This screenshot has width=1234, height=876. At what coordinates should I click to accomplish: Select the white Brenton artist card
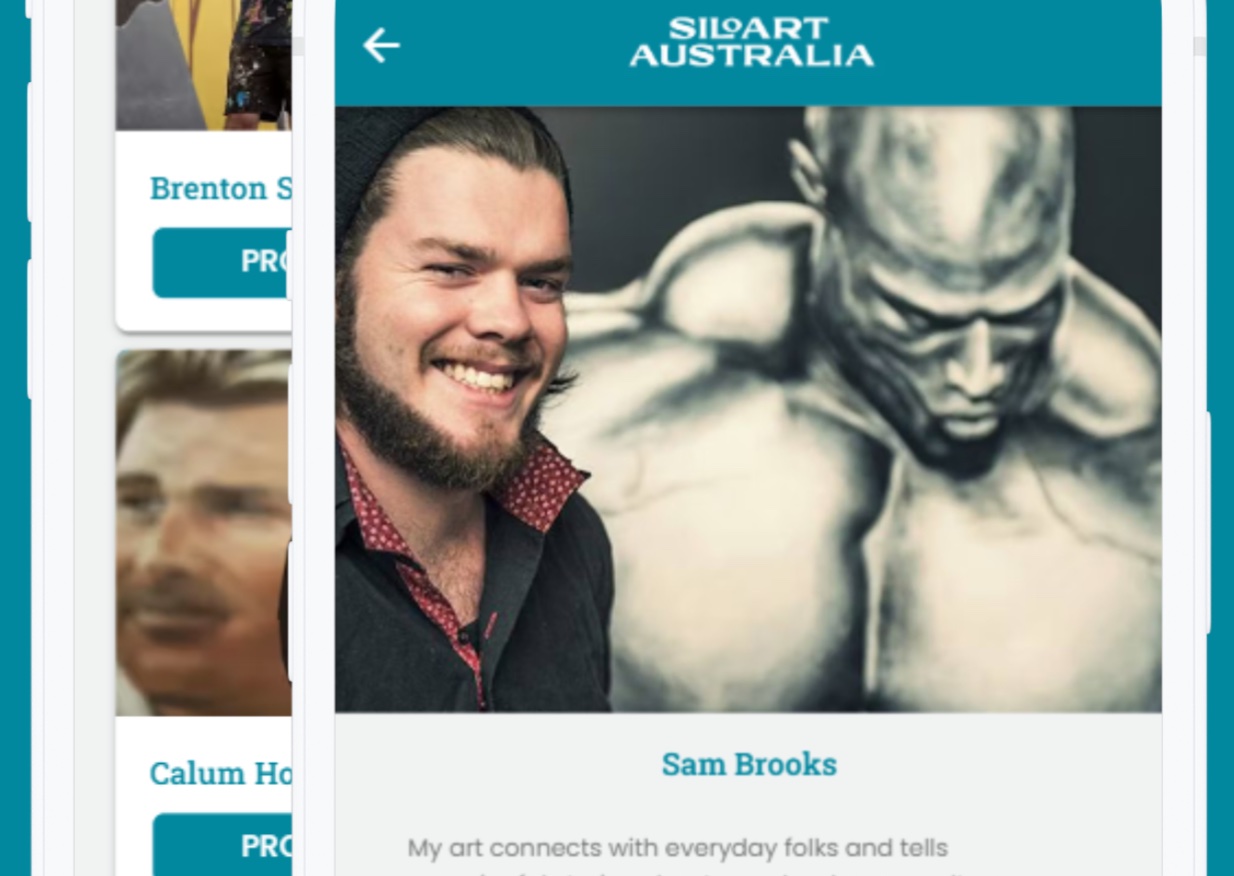(x=203, y=165)
